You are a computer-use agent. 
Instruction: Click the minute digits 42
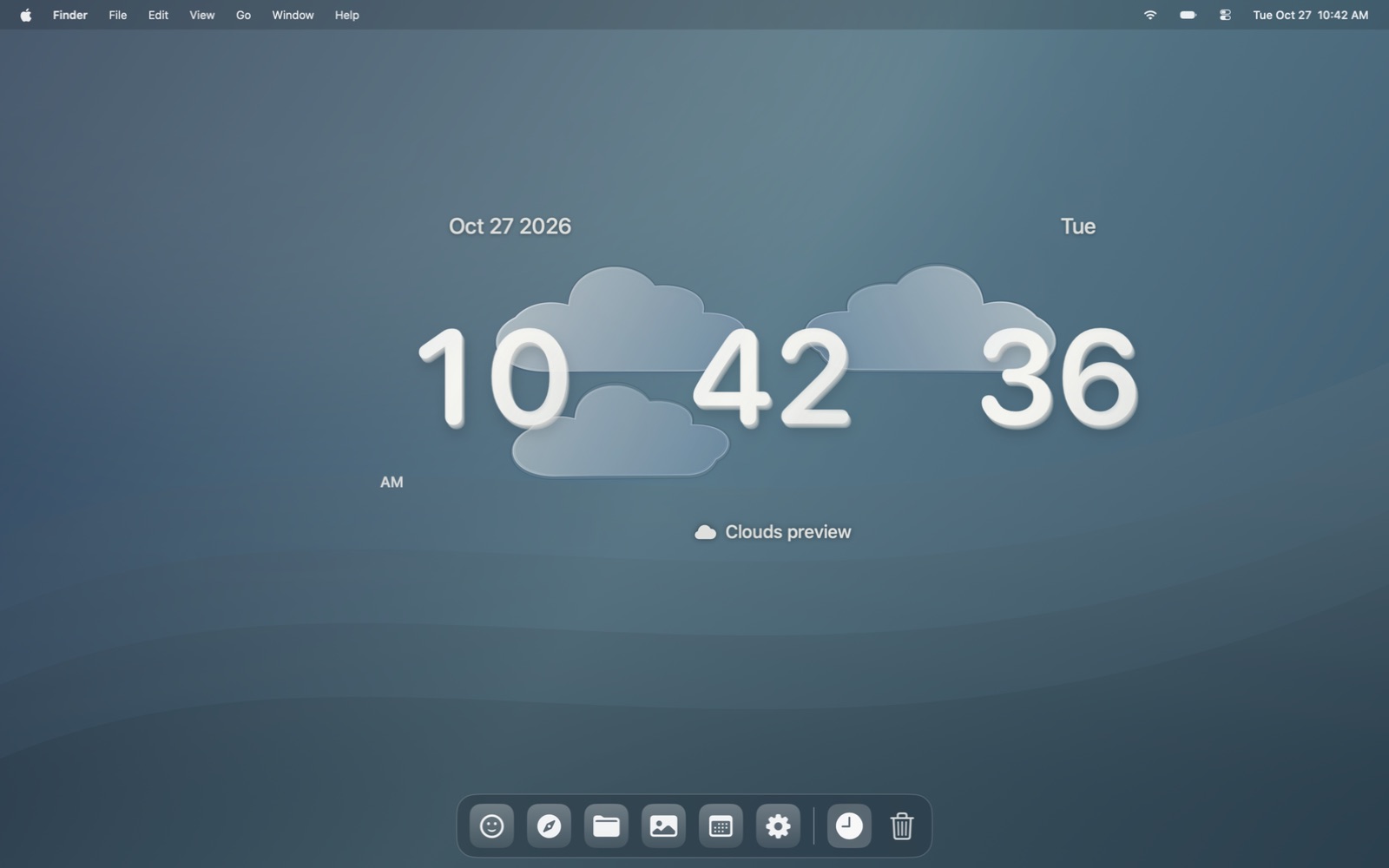pyautogui.click(x=772, y=378)
